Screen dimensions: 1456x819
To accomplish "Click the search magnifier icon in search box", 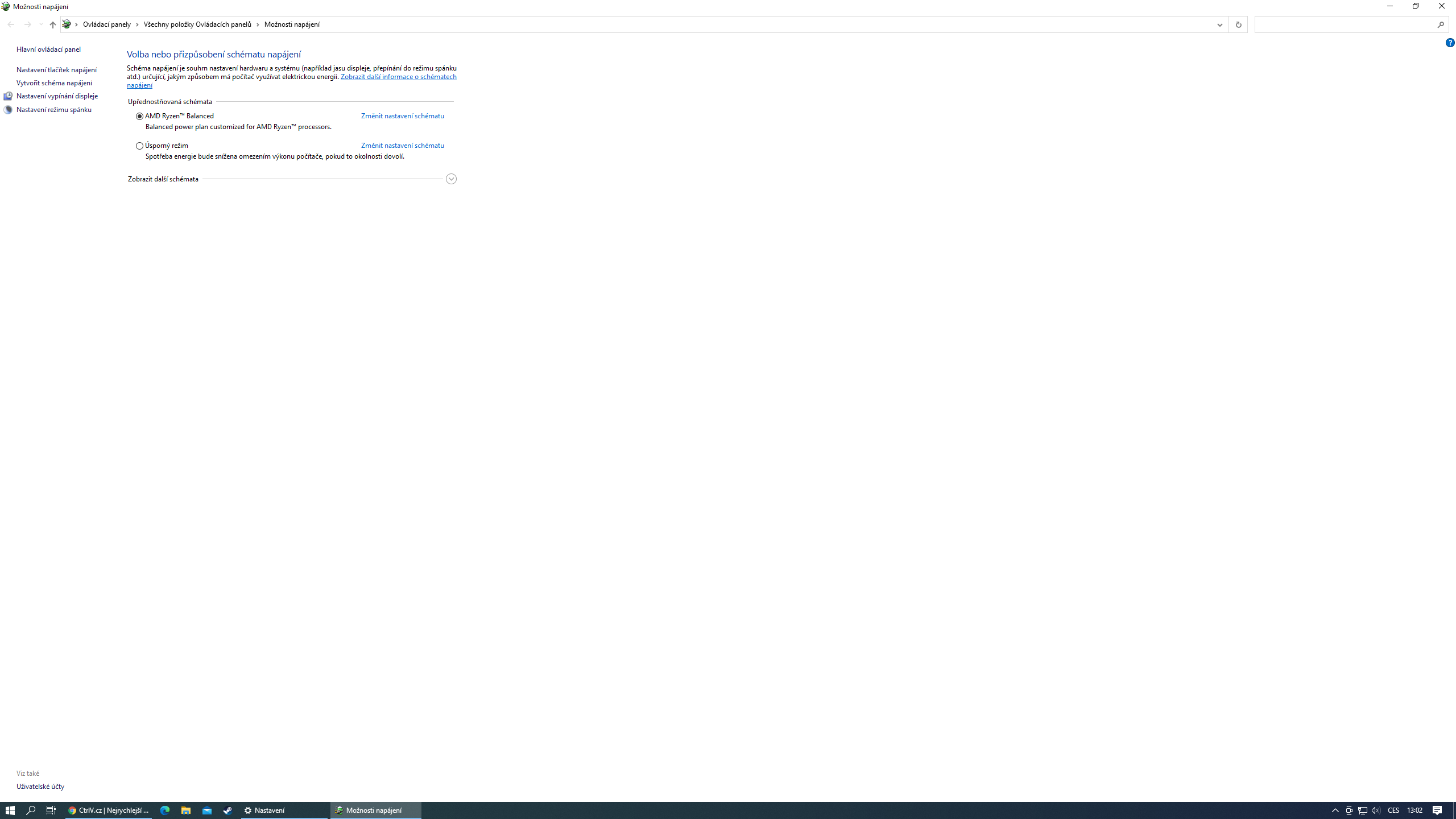I will [x=1441, y=24].
